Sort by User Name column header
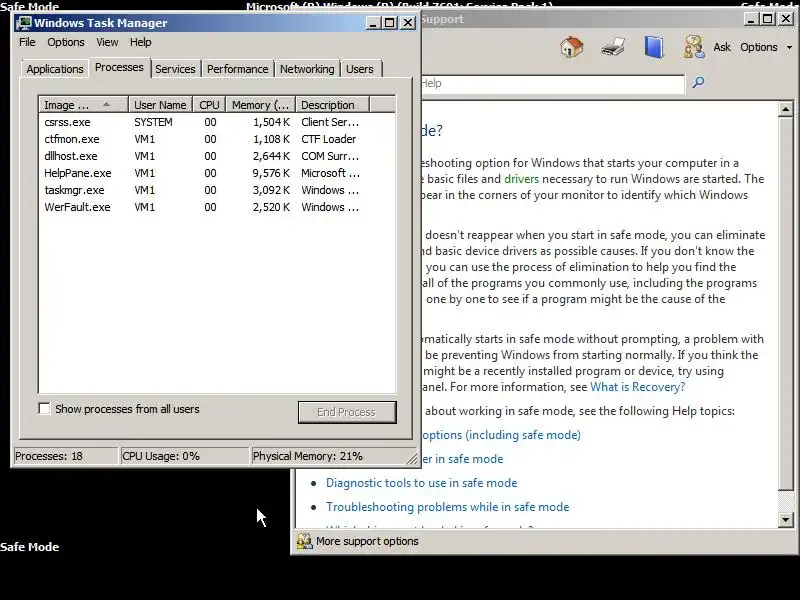Viewport: 800px width, 600px height. click(x=160, y=105)
